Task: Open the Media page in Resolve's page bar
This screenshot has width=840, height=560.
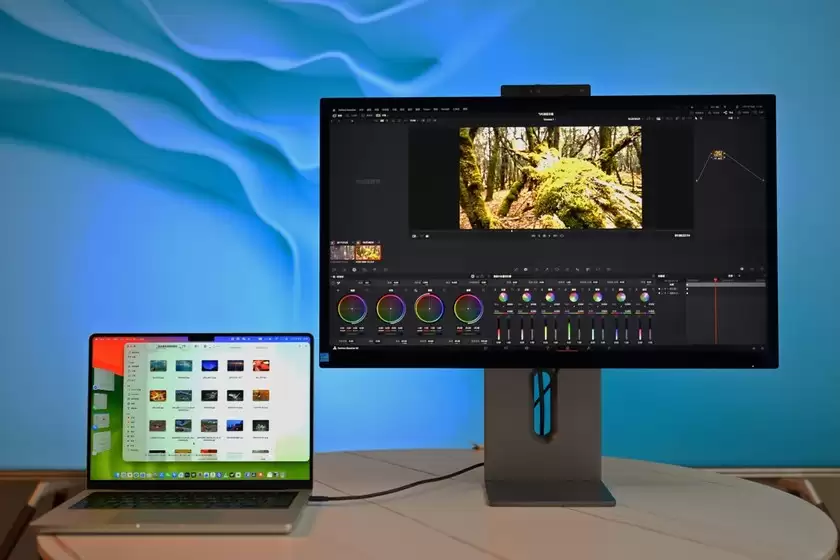Action: point(486,348)
